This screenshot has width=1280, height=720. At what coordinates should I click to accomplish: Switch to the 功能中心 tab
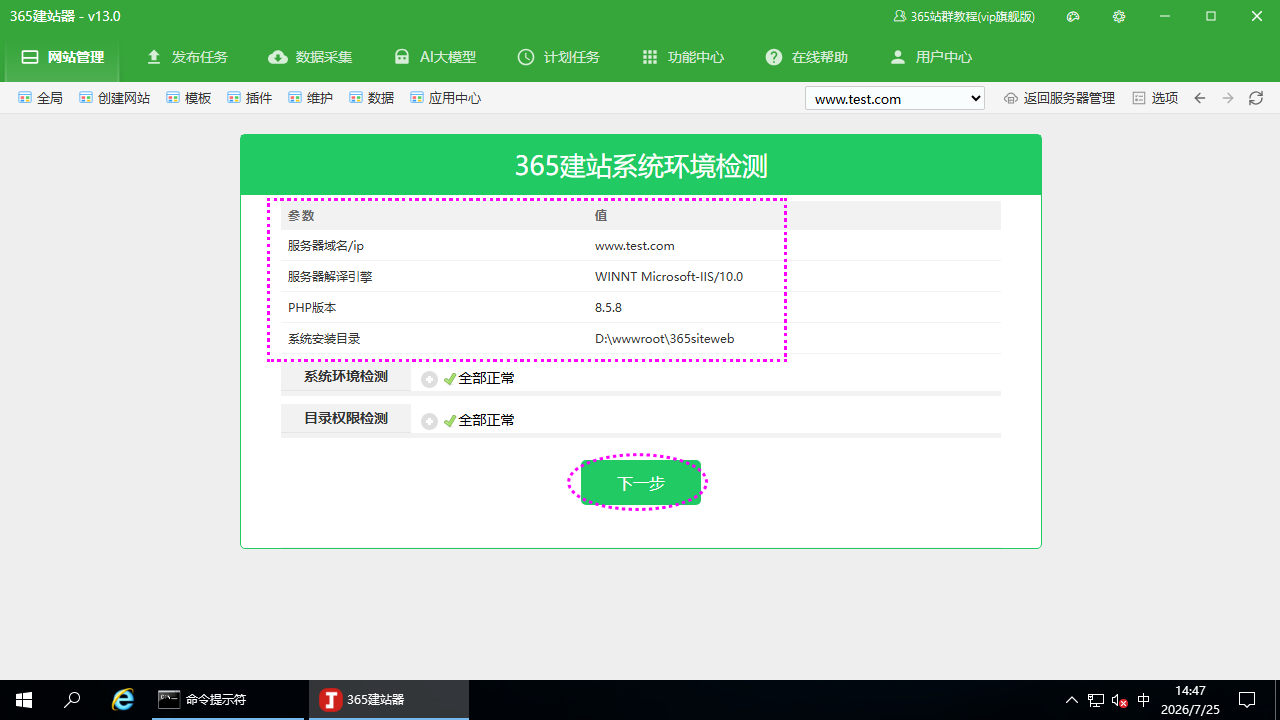(682, 57)
